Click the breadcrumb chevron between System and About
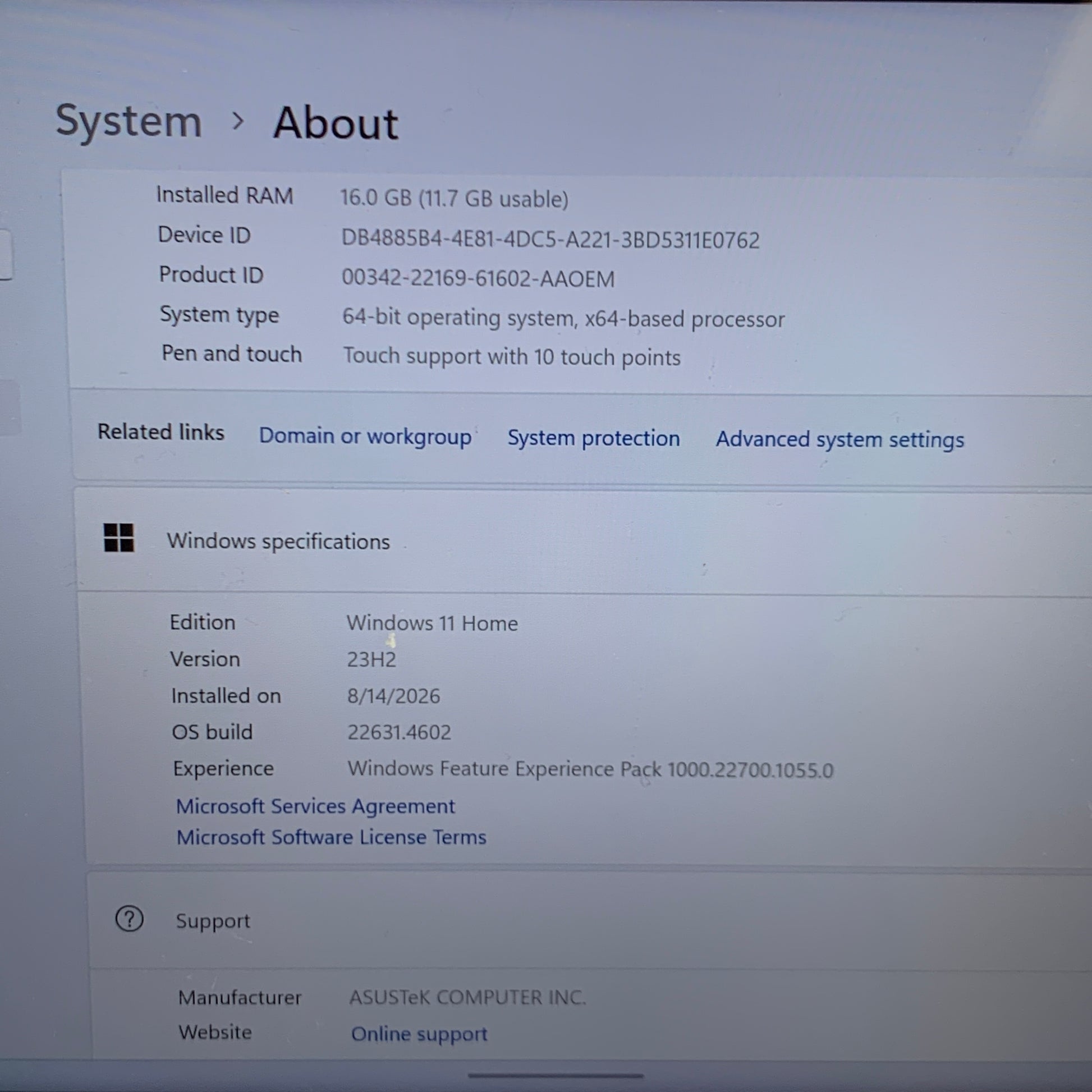 [238, 121]
